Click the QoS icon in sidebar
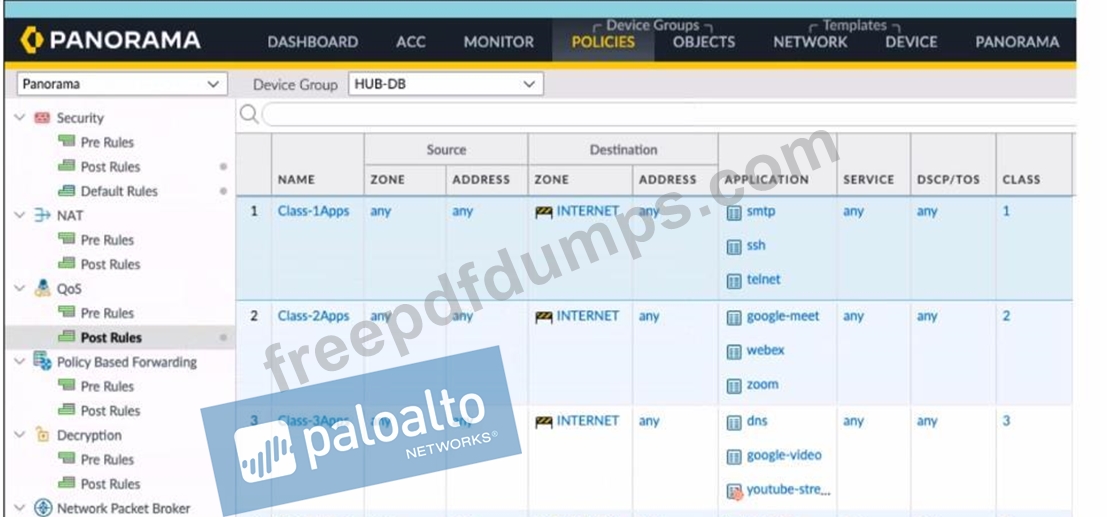 point(42,289)
